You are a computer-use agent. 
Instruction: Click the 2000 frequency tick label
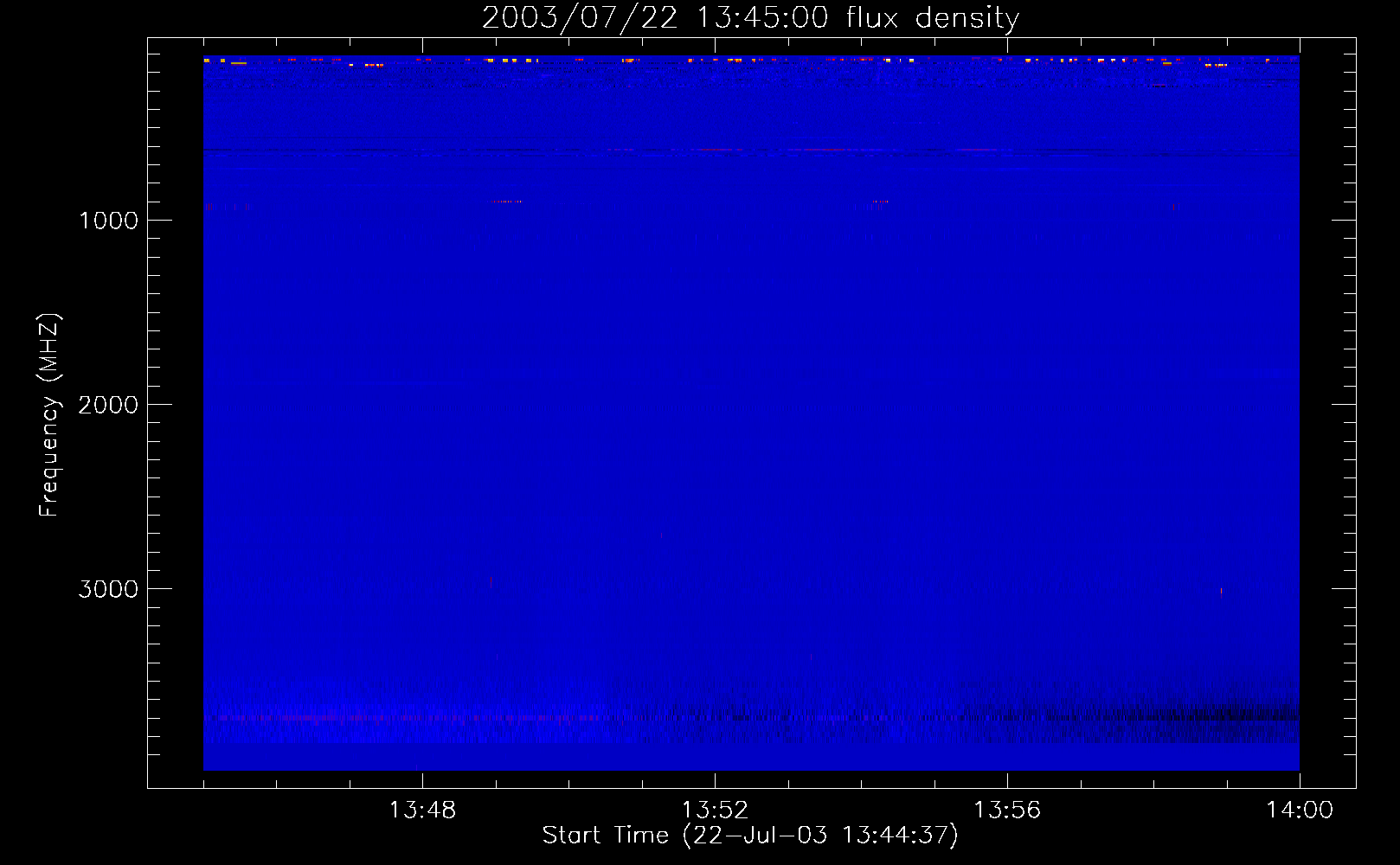point(108,405)
